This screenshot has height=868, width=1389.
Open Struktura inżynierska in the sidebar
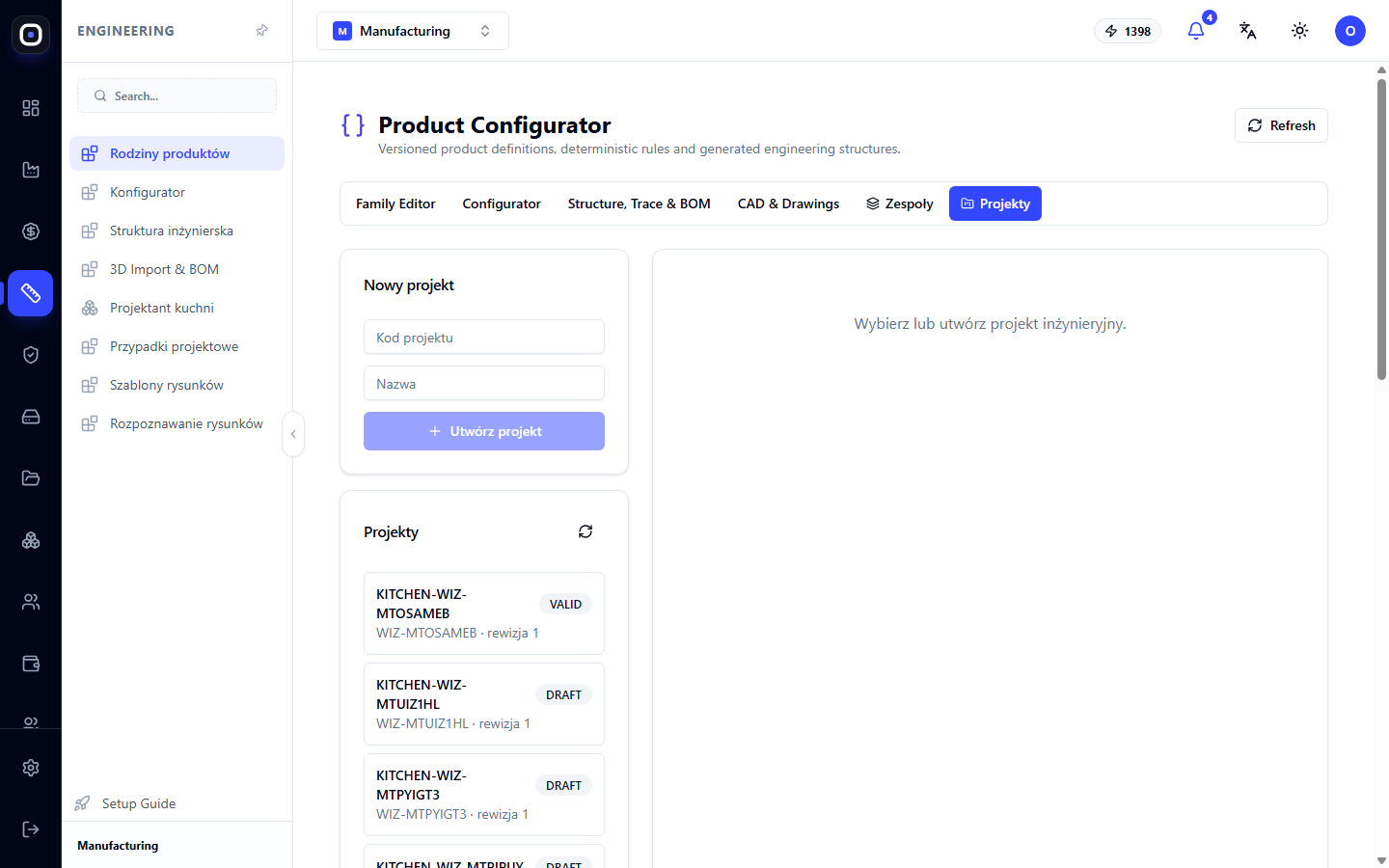tap(177, 231)
